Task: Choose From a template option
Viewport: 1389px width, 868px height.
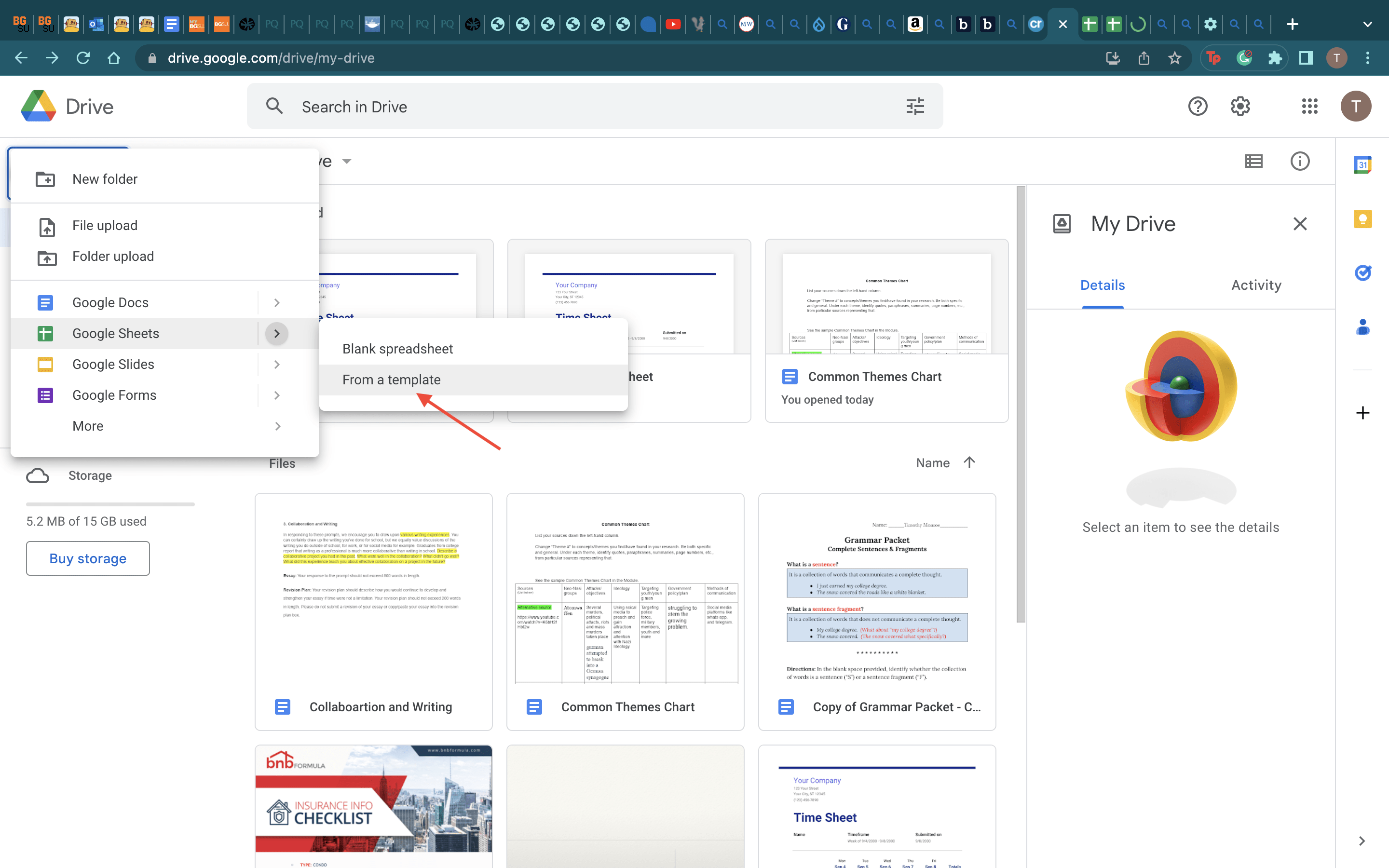Action: point(392,380)
